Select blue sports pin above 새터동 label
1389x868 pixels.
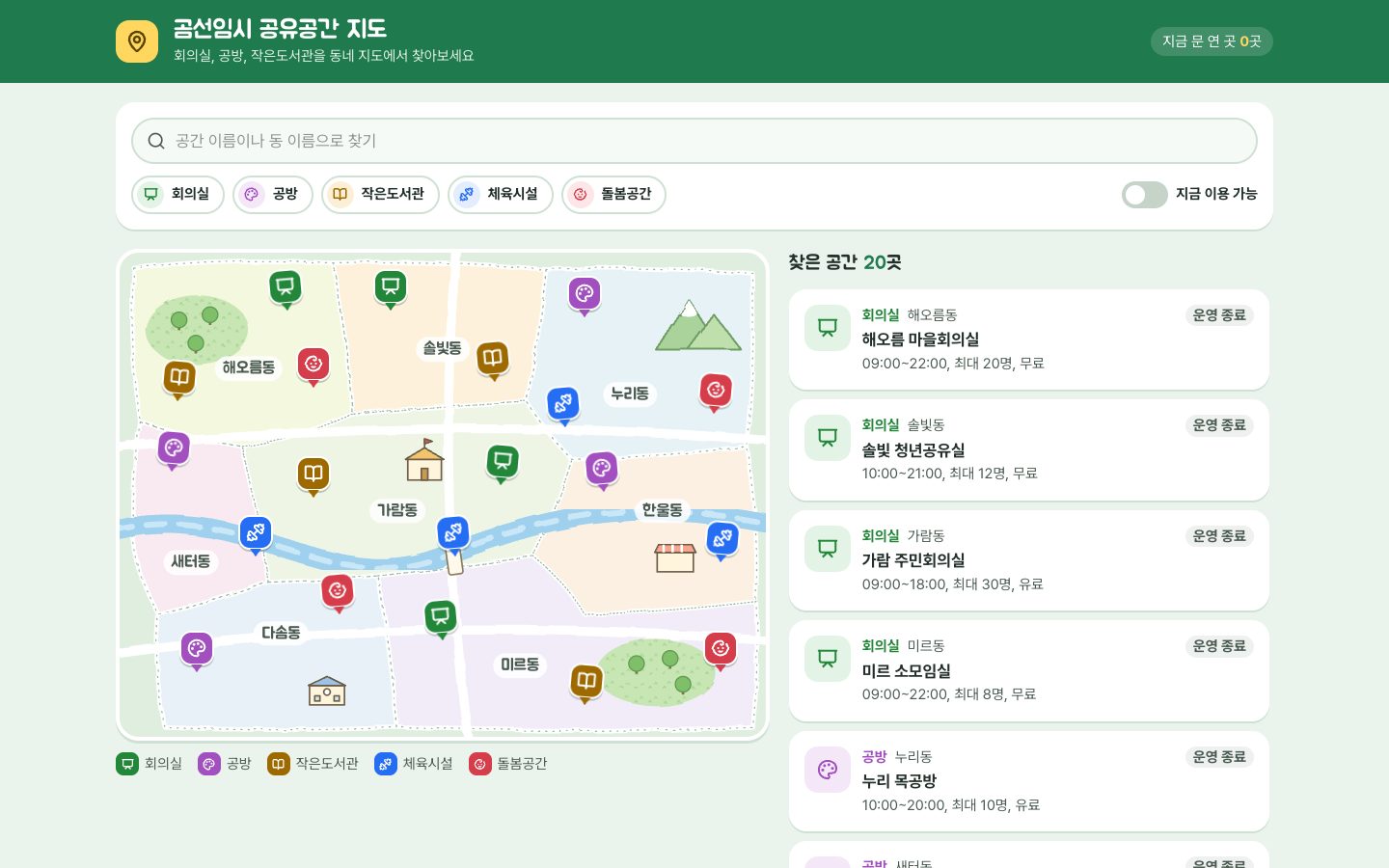click(x=255, y=535)
